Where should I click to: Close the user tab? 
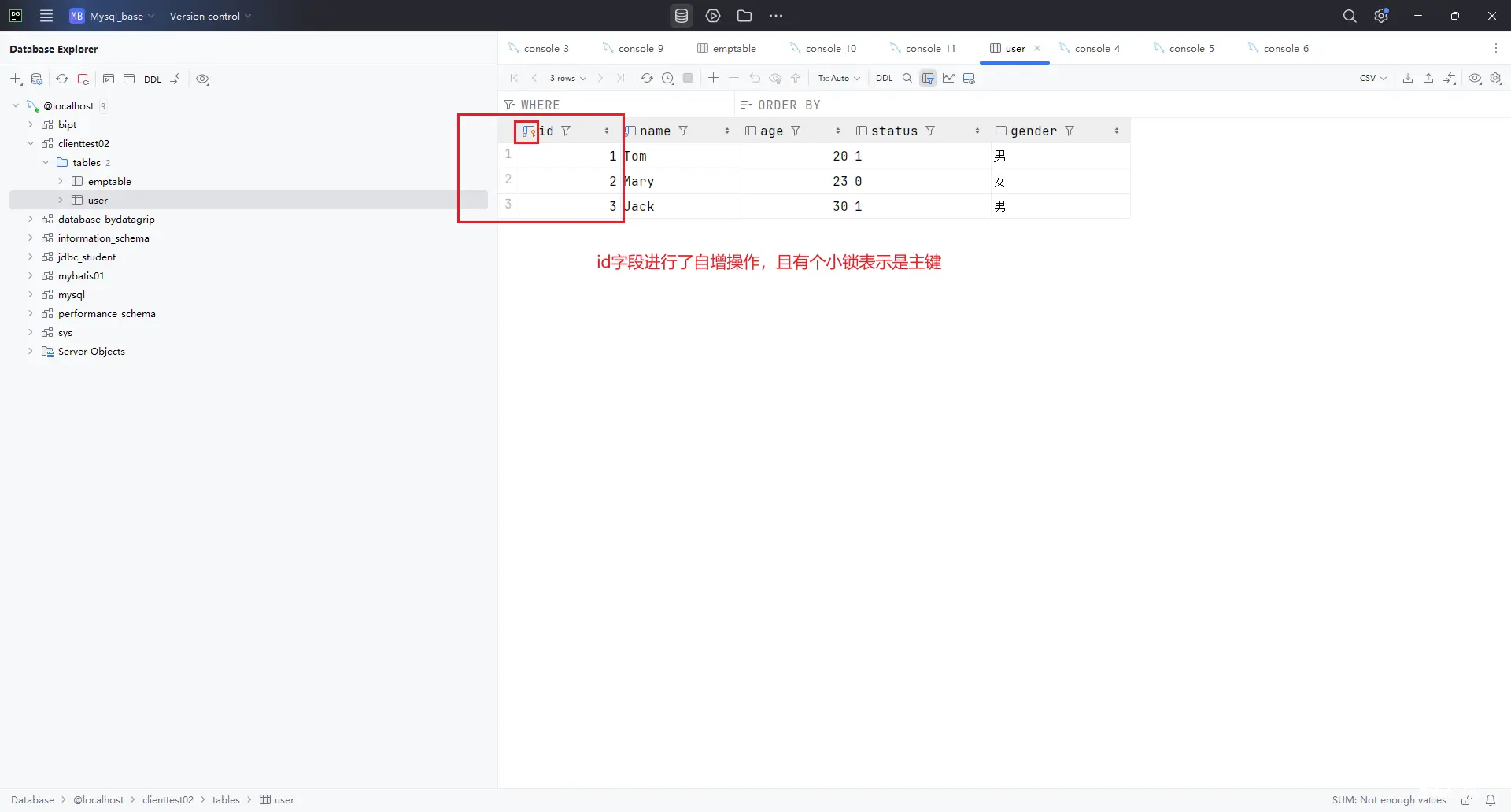click(1037, 48)
